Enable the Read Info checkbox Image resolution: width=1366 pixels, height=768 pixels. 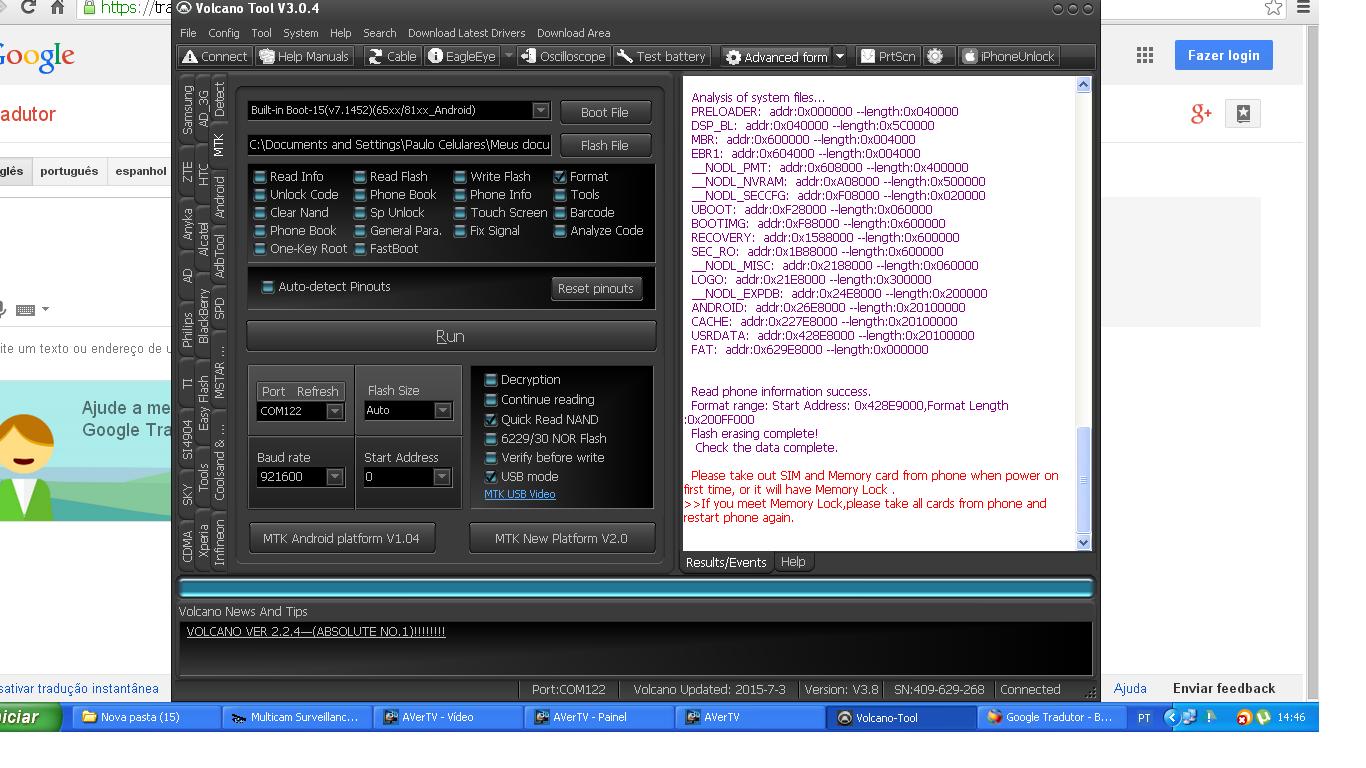tap(260, 177)
